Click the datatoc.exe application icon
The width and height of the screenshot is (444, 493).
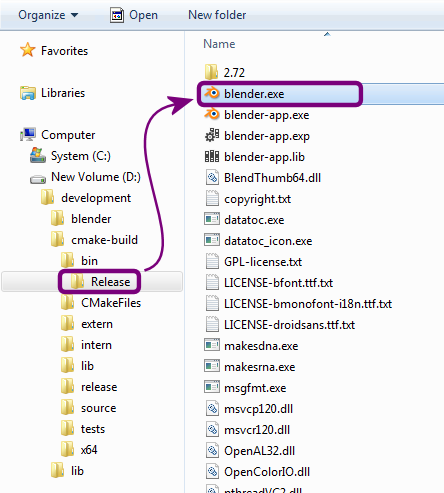212,219
